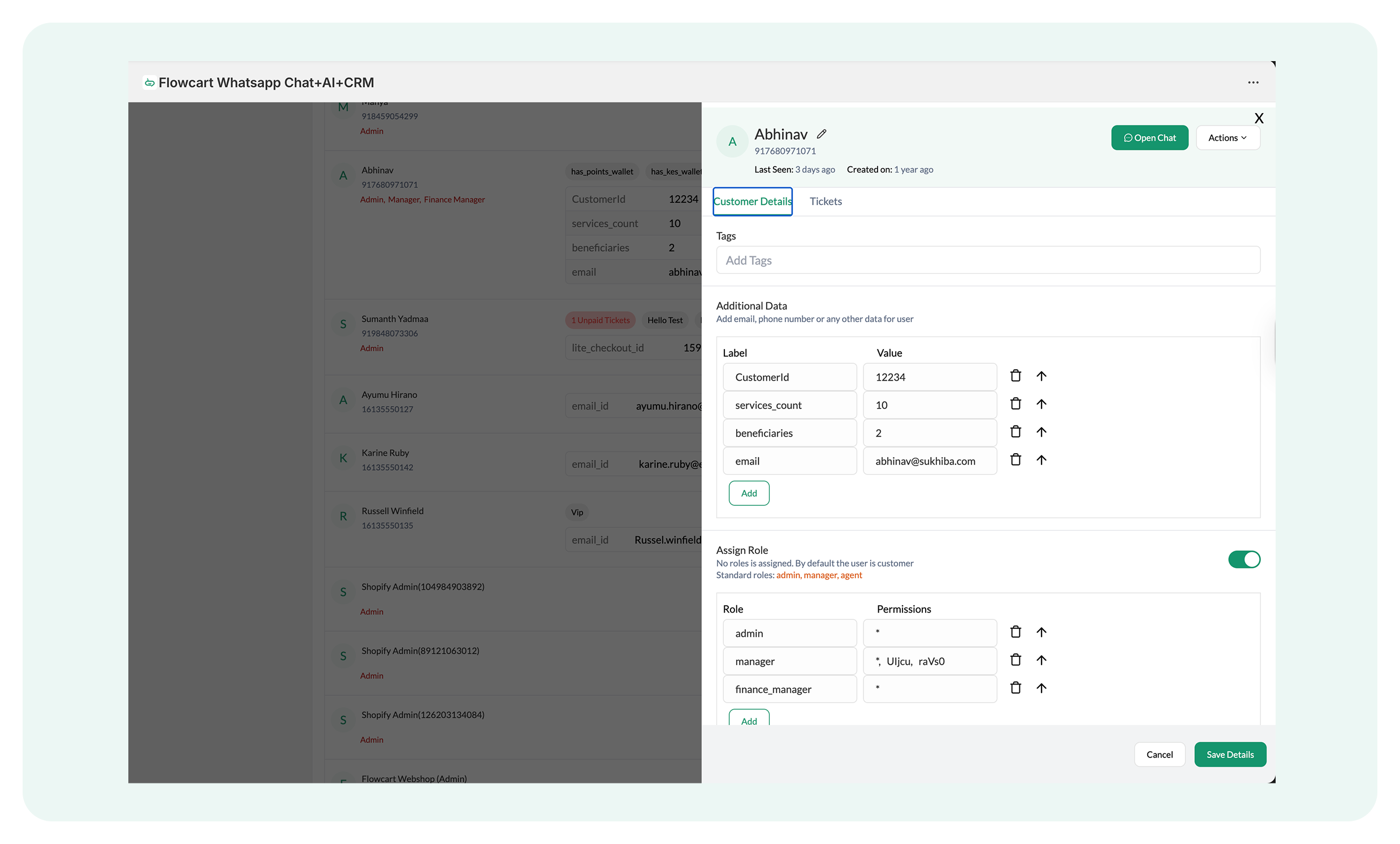Viewport: 1400px width, 844px height.
Task: Click the Open Chat button
Action: 1149,137
